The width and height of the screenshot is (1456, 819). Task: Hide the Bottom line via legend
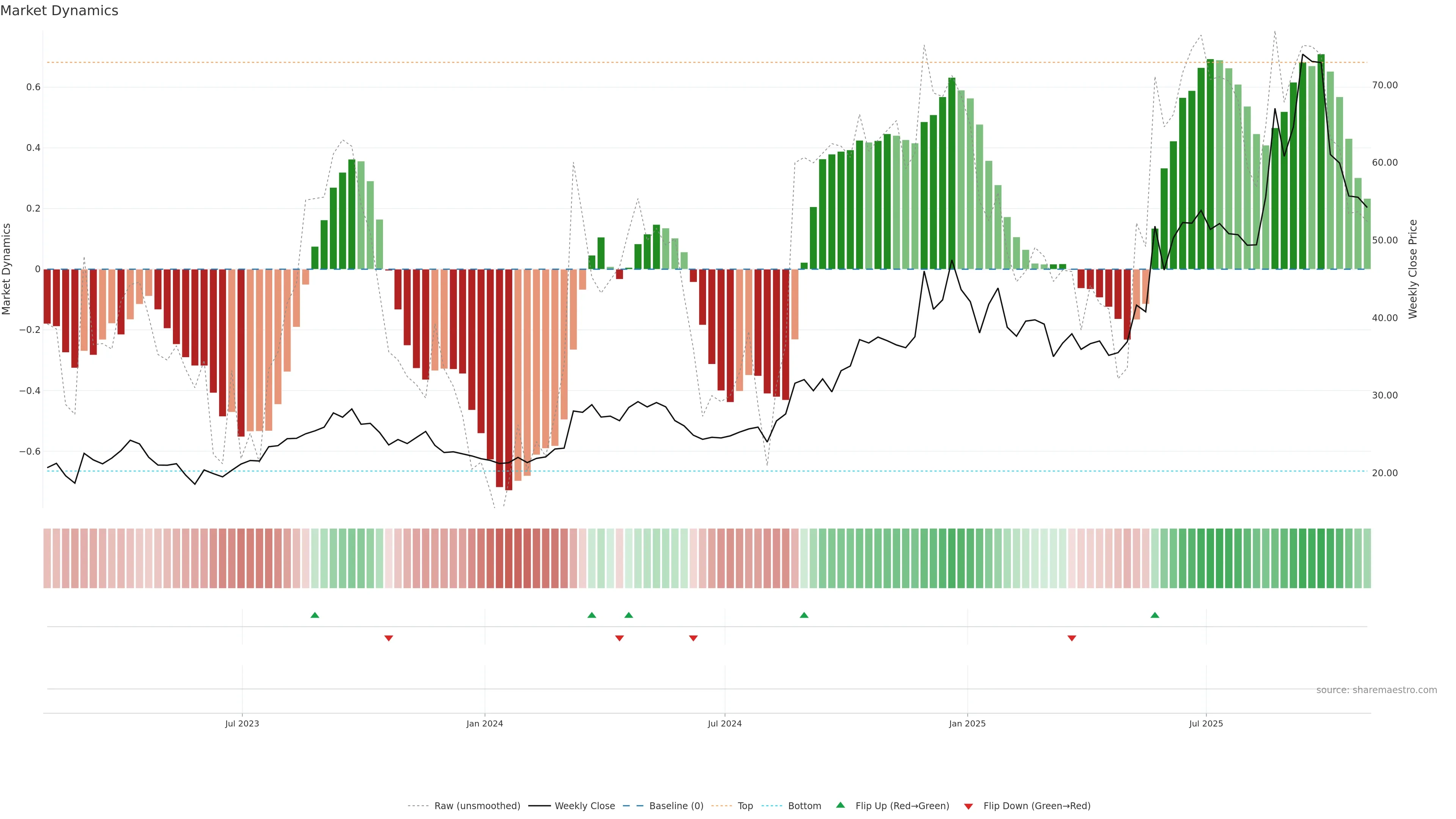coord(804,806)
